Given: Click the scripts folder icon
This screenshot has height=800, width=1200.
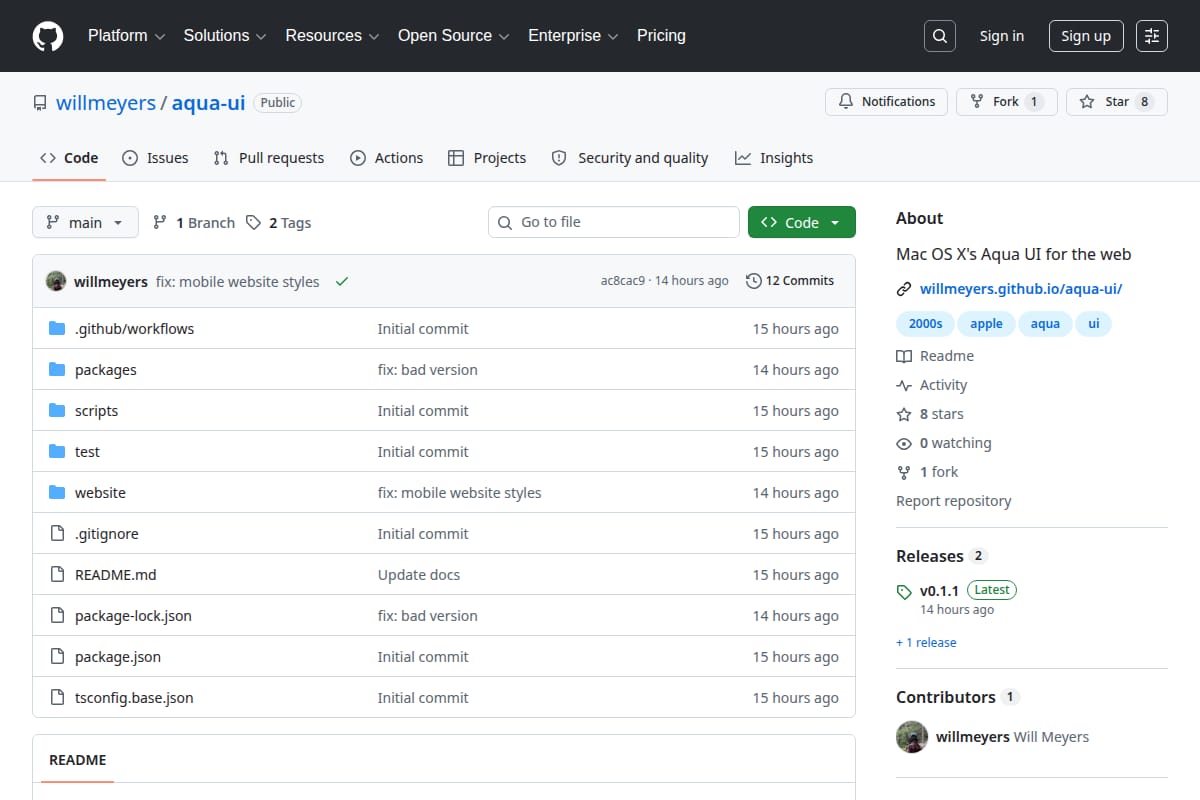Looking at the screenshot, I should coord(57,411).
